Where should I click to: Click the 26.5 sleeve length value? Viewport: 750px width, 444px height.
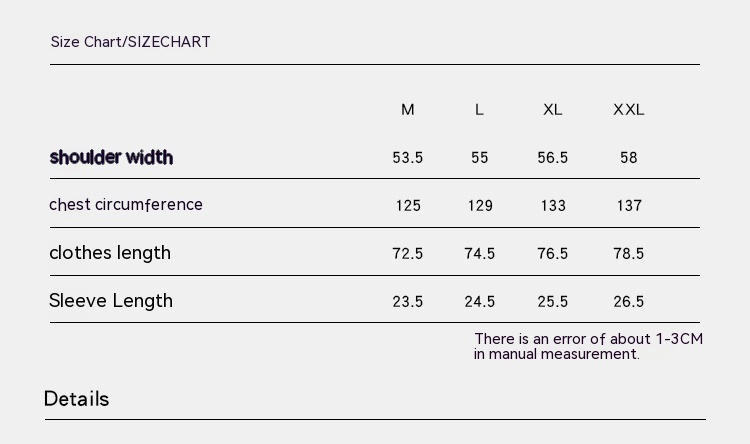(628, 302)
